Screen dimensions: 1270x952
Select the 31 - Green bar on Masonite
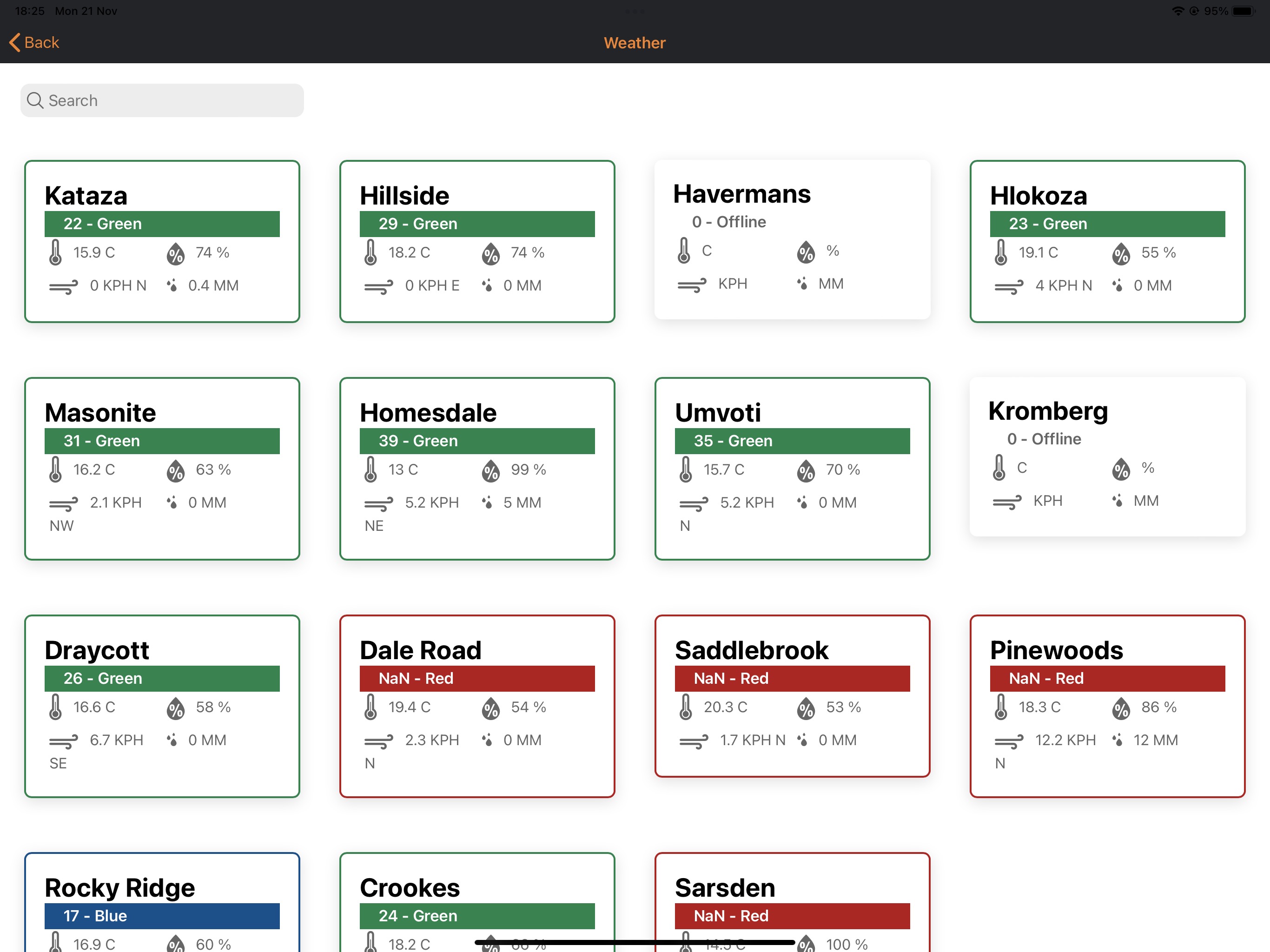[x=162, y=441]
